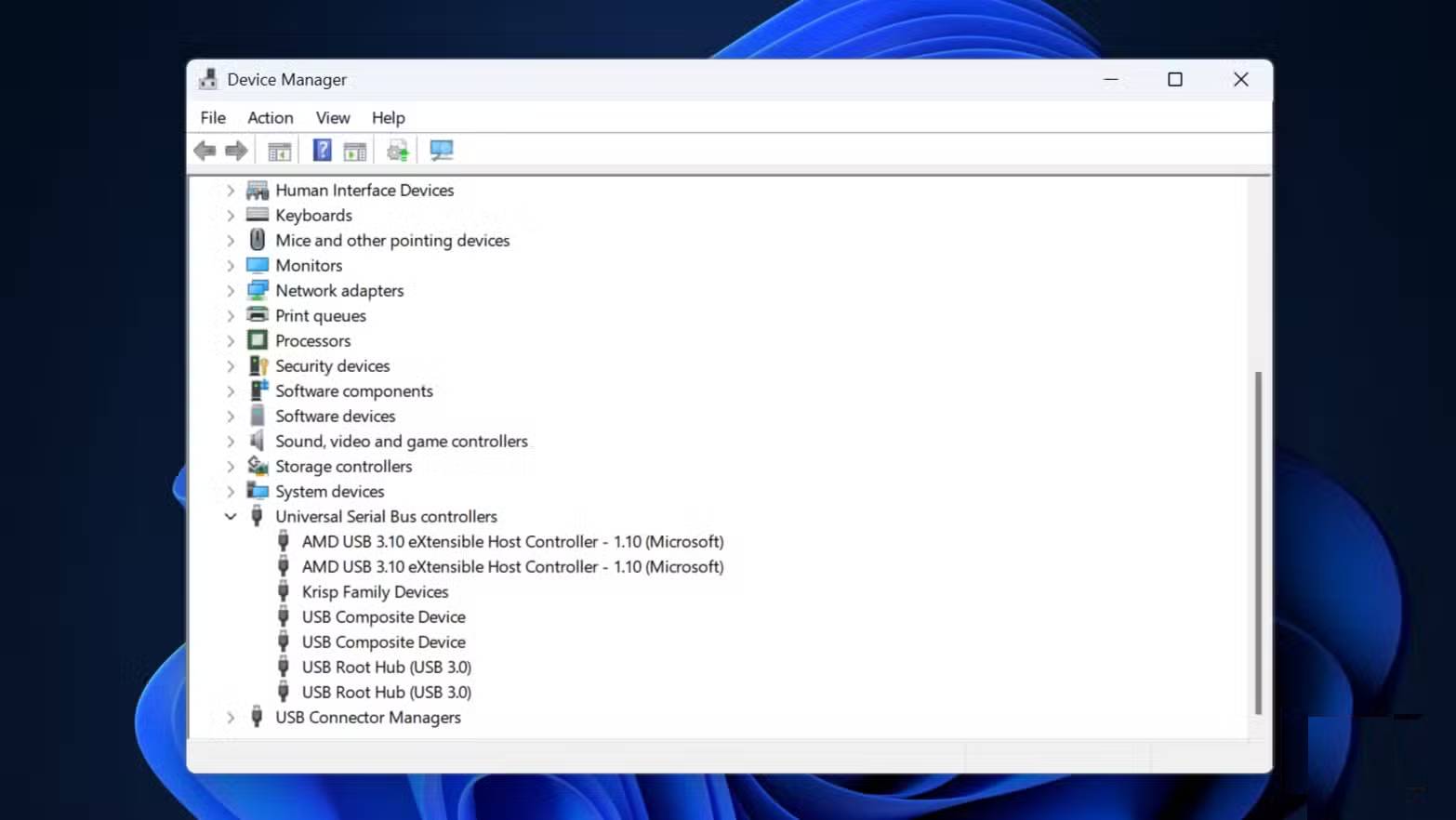This screenshot has height=820, width=1456.
Task: Select the first USB Root Hub (USB 3.0)
Action: click(386, 668)
